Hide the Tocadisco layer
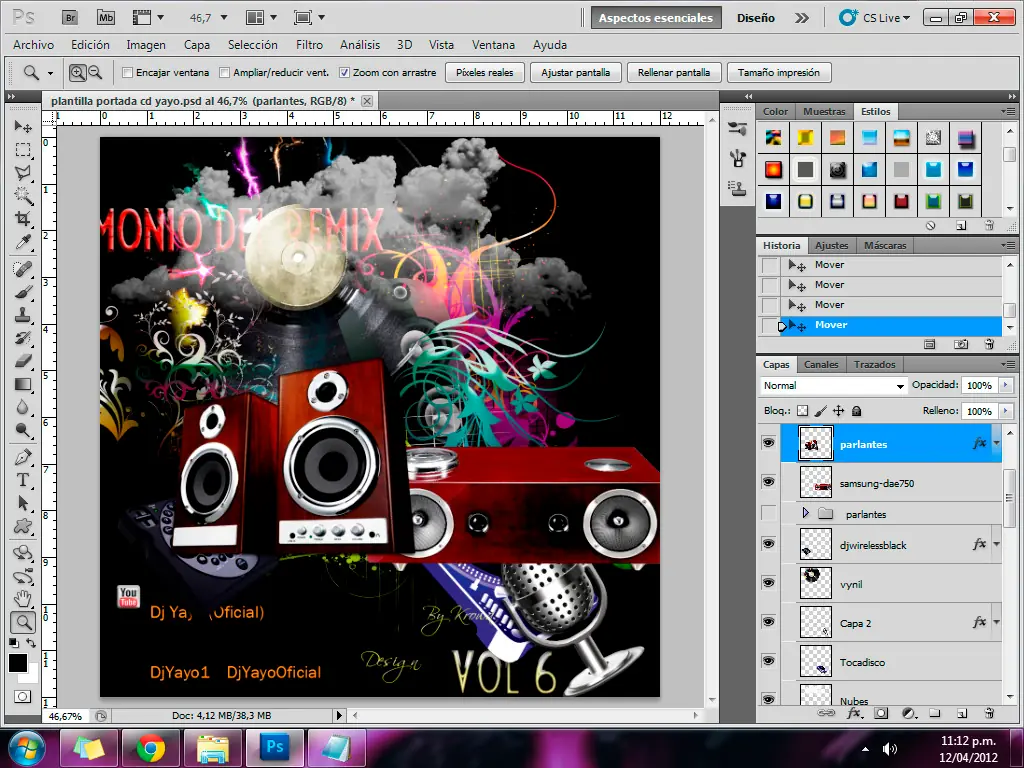Viewport: 1024px width, 768px height. (769, 661)
